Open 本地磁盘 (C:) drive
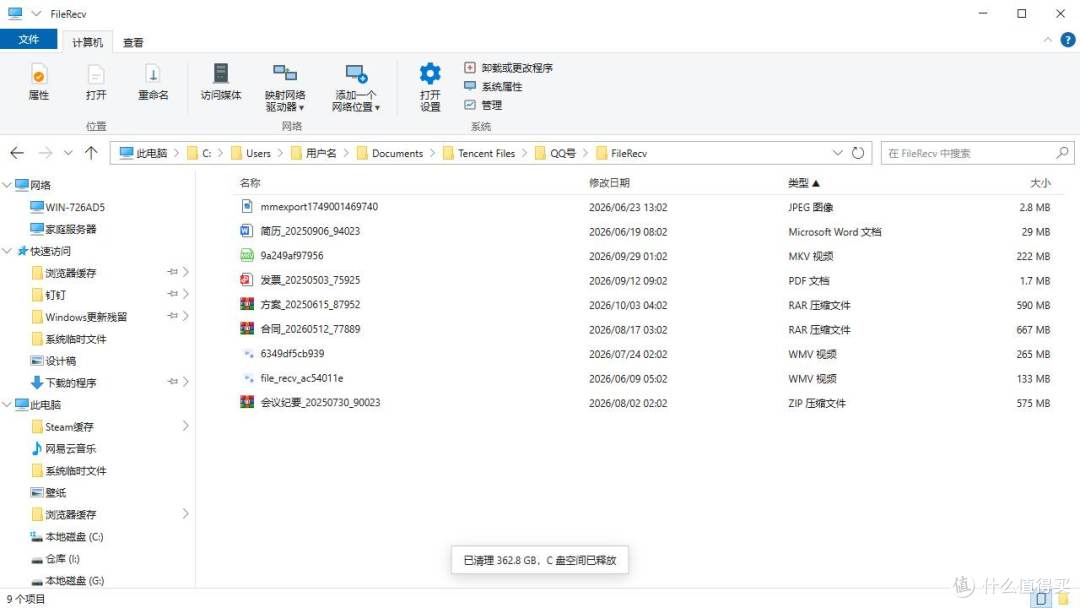 tap(67, 536)
